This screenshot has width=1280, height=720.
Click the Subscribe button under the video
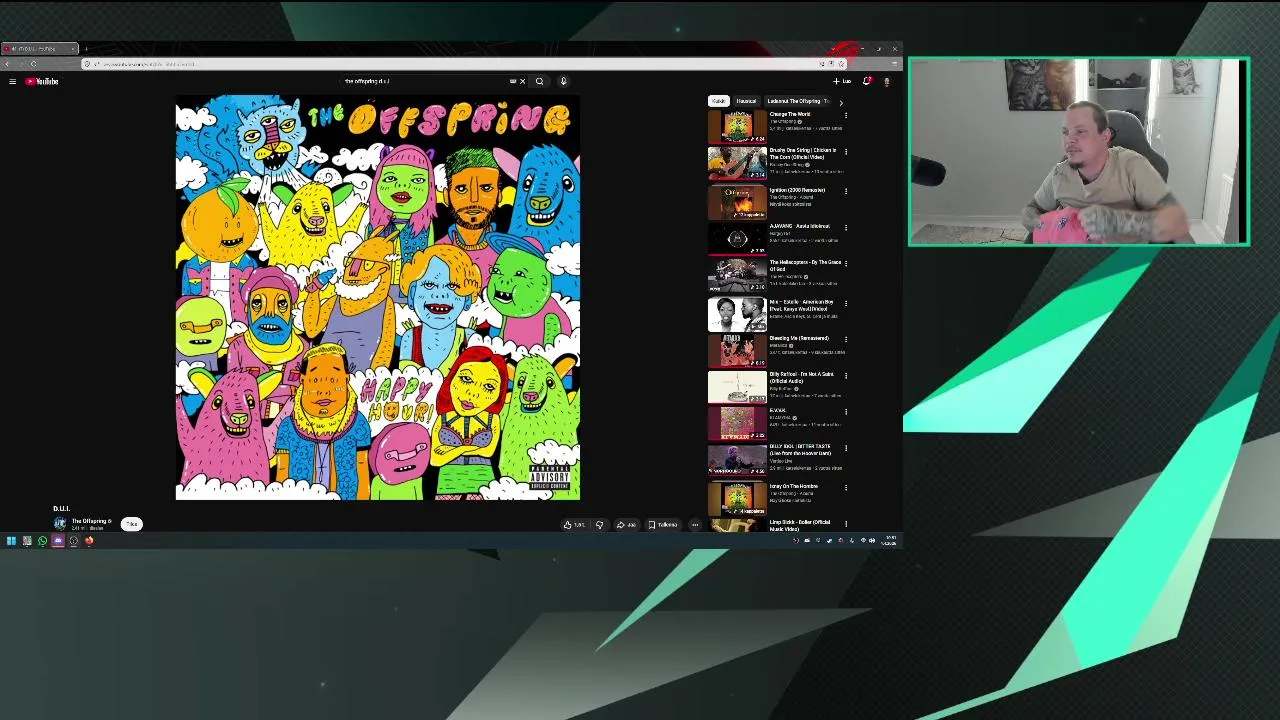(131, 524)
